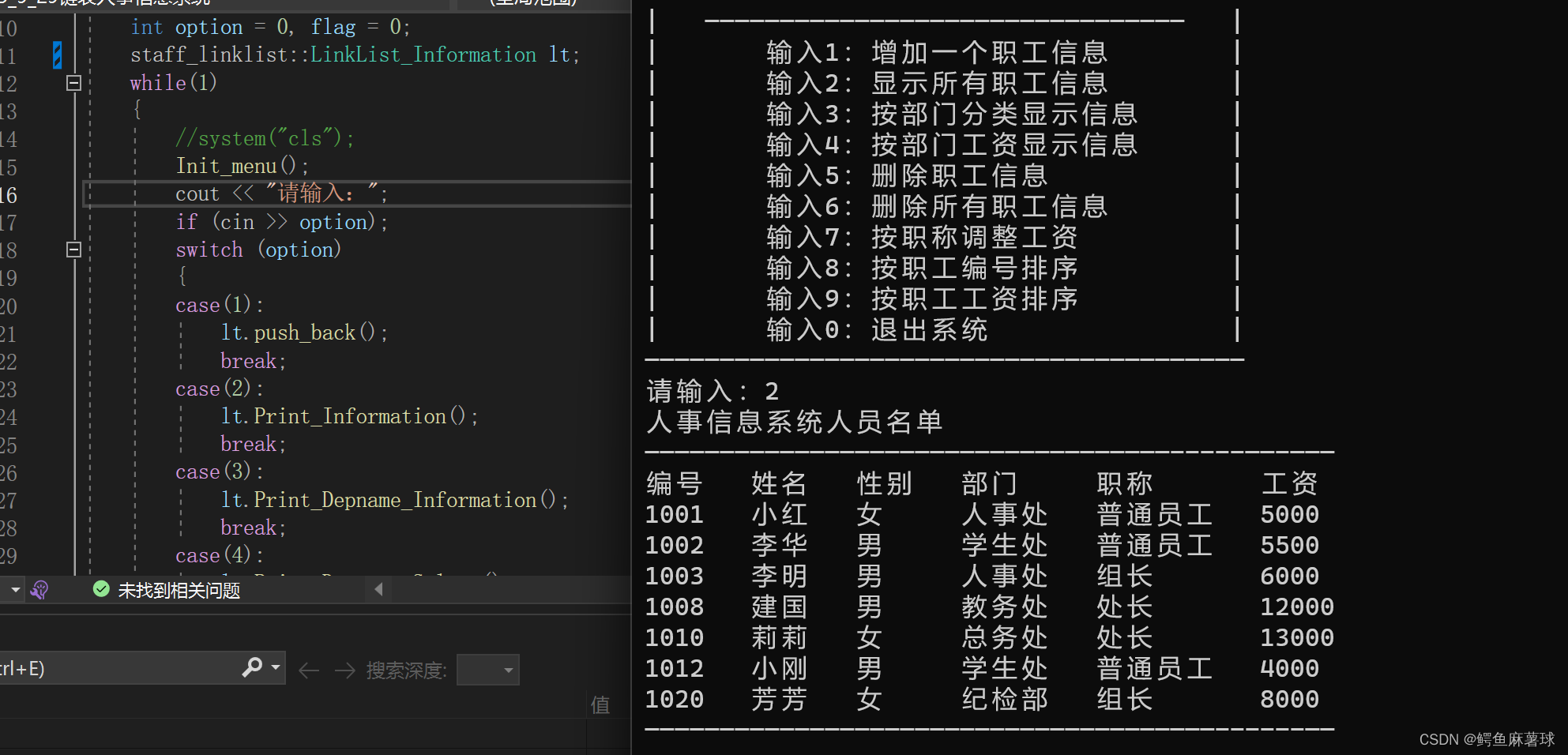The image size is (1568, 755).
Task: Click console menu line 输入2: 显示所有职工信息
Action: (x=937, y=84)
